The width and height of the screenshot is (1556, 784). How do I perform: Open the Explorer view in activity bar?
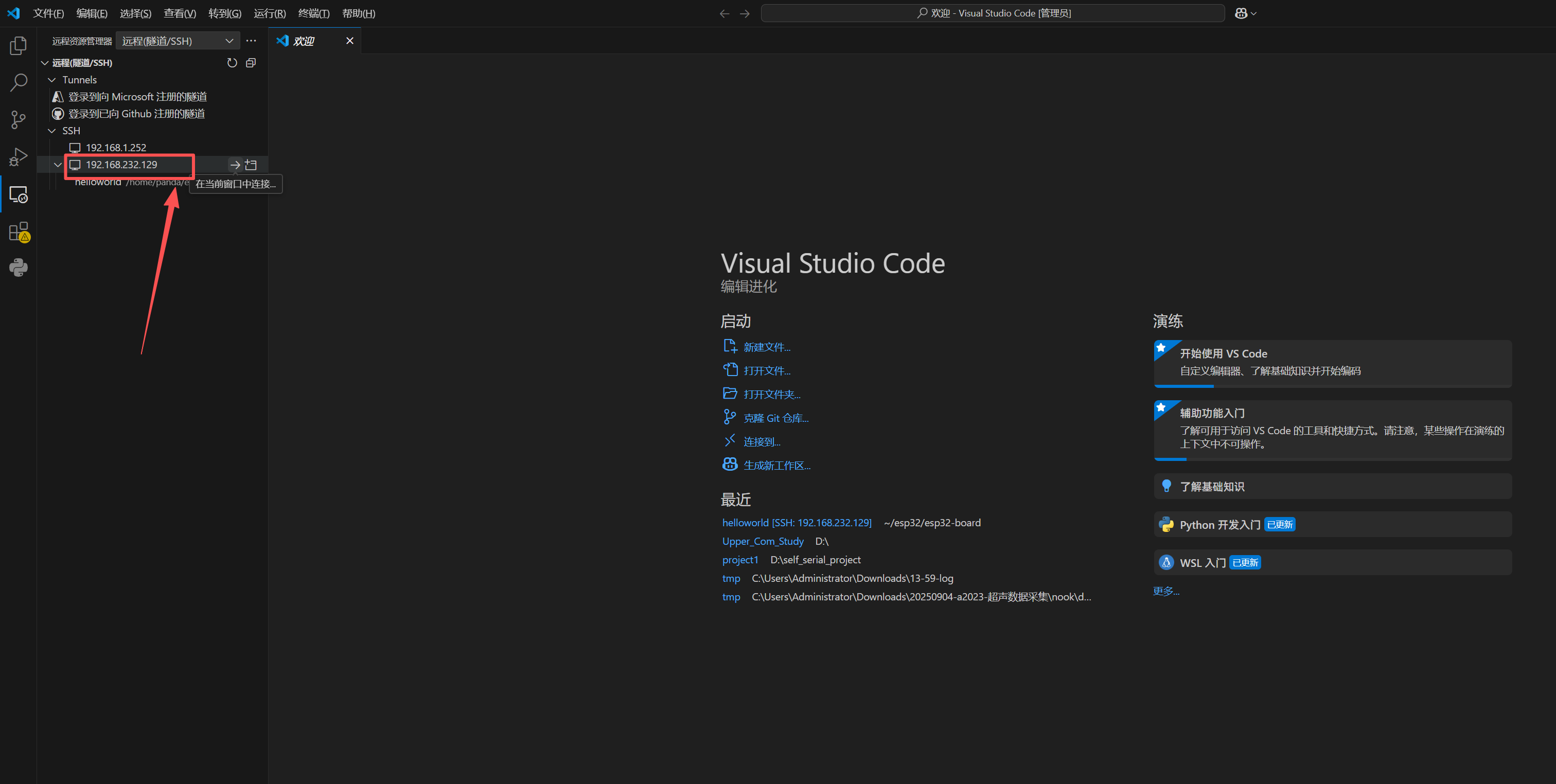click(18, 46)
